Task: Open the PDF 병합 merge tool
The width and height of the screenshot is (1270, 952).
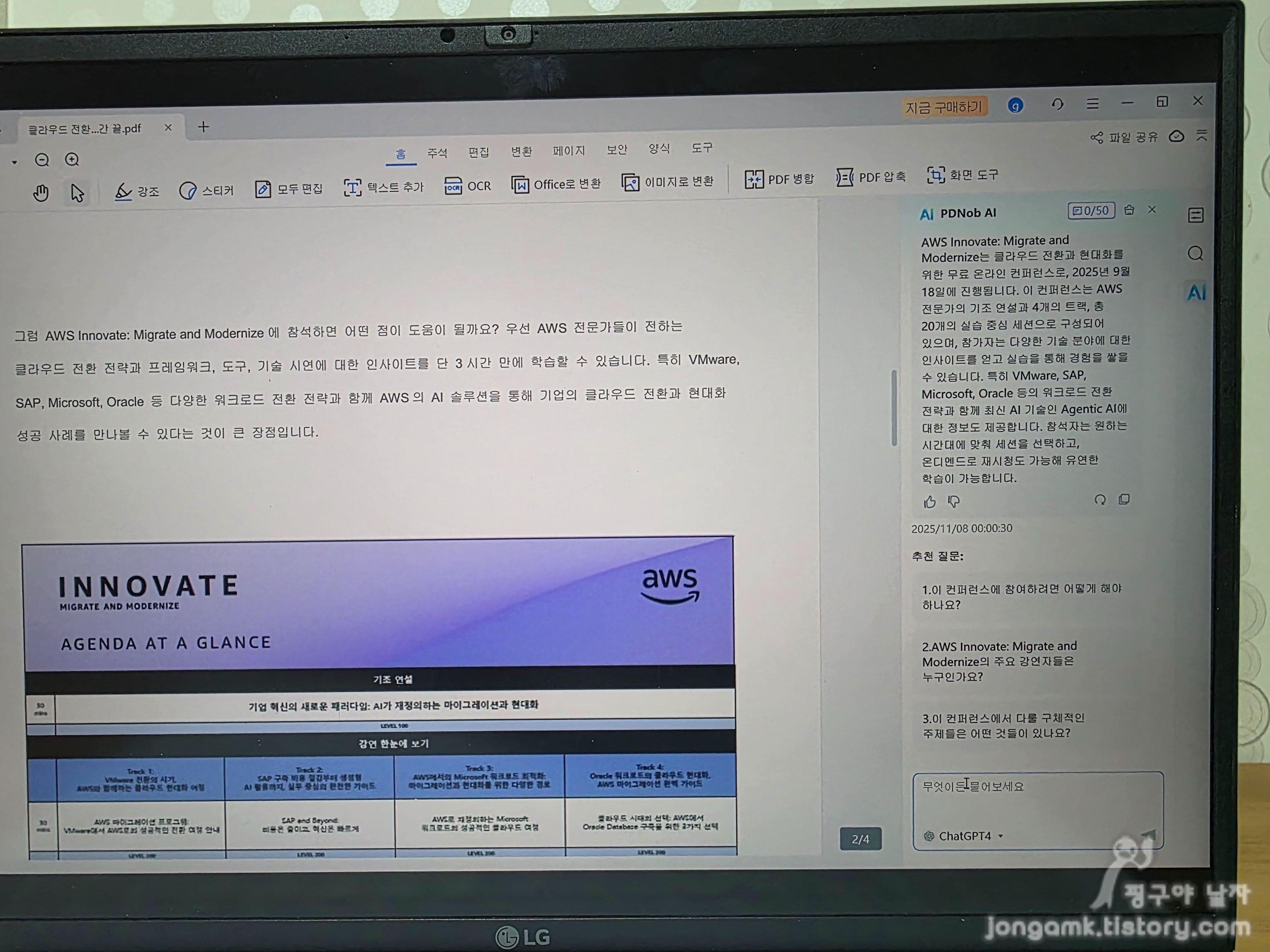Action: 779,179
